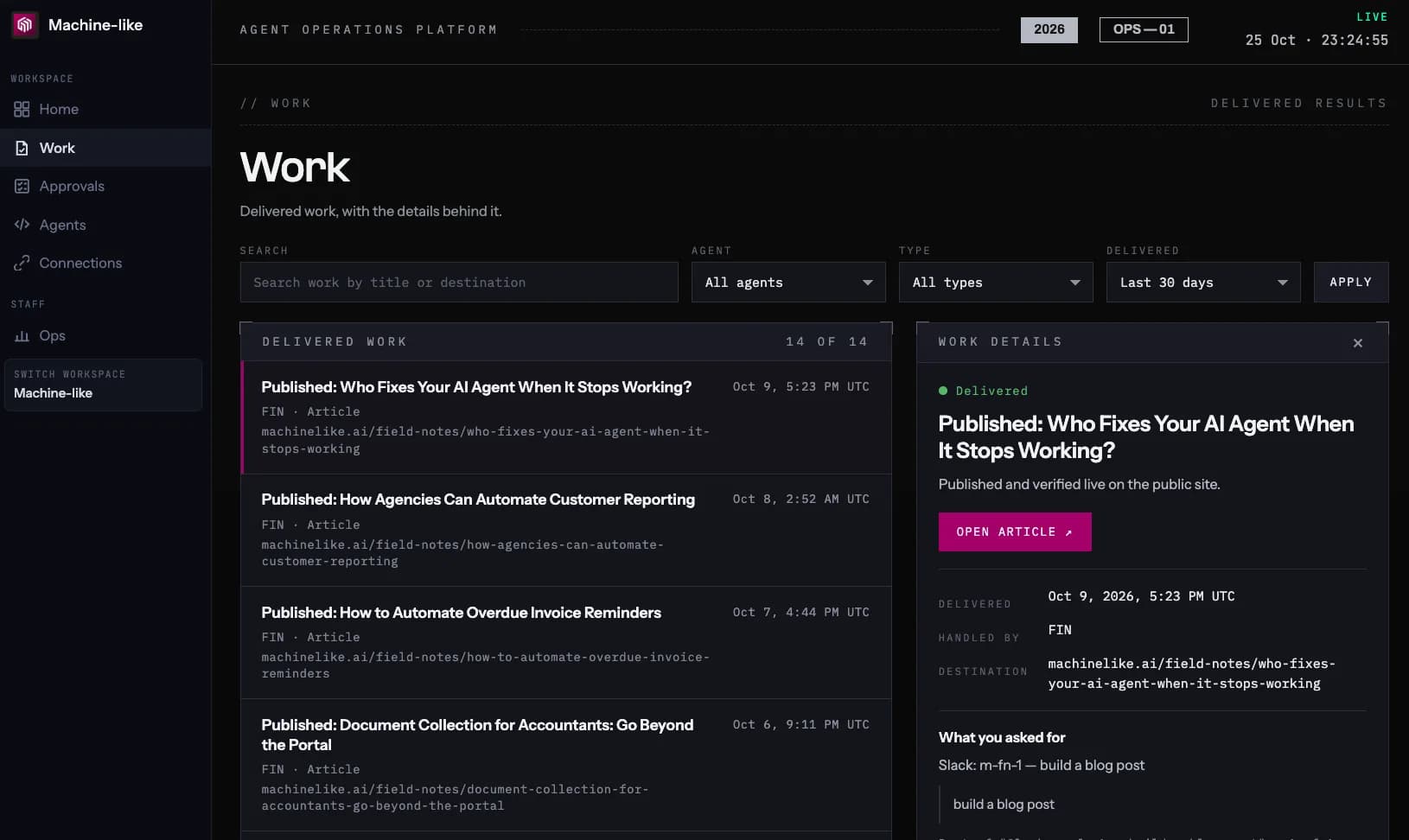Open Approvals in the sidebar
Viewport: 1409px width, 840px height.
pos(105,186)
